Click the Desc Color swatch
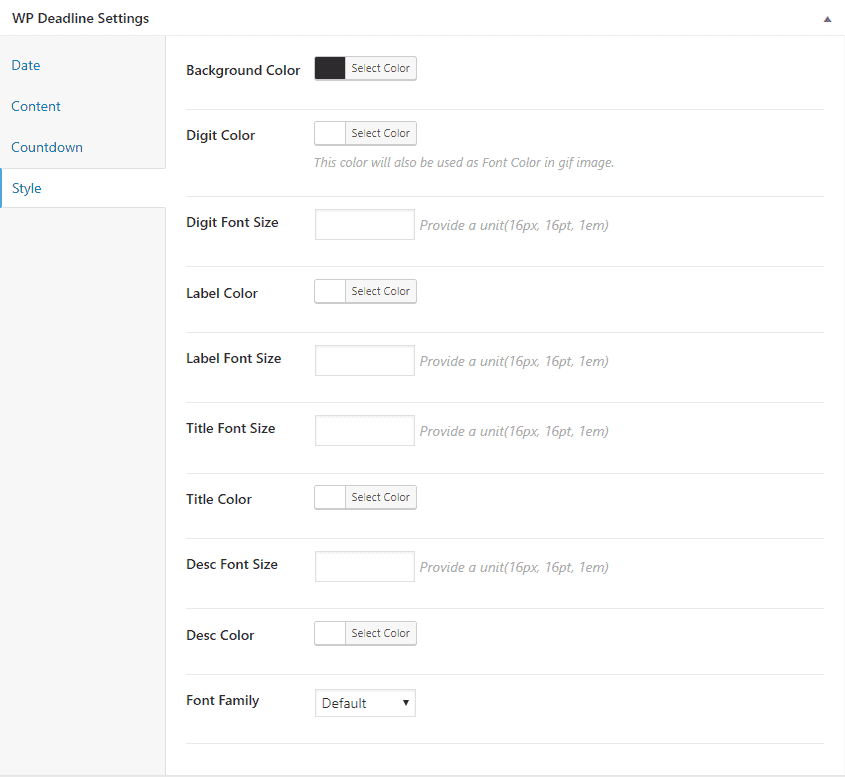 (330, 633)
